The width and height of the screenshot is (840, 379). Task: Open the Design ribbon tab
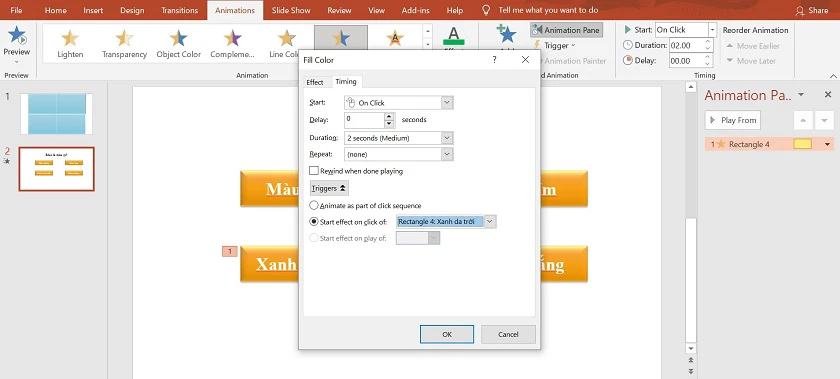click(x=132, y=10)
